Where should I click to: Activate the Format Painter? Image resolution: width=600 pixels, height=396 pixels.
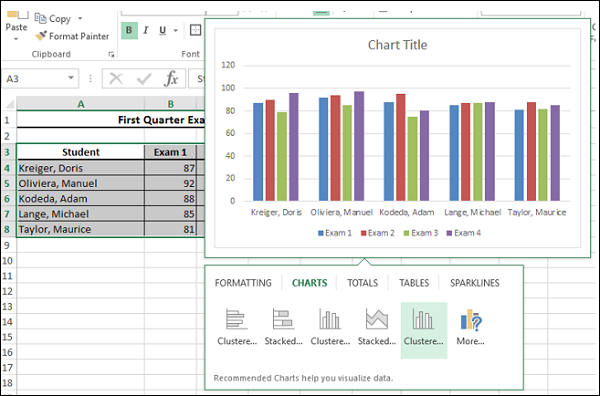pyautogui.click(x=72, y=36)
